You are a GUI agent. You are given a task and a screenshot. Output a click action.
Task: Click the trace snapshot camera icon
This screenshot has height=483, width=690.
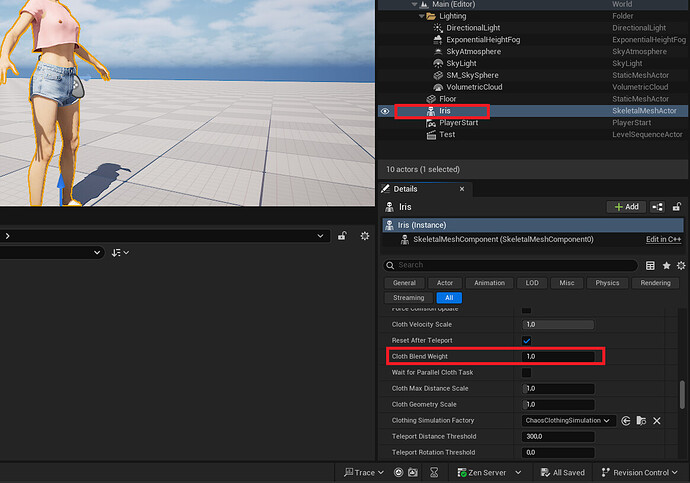(413, 472)
